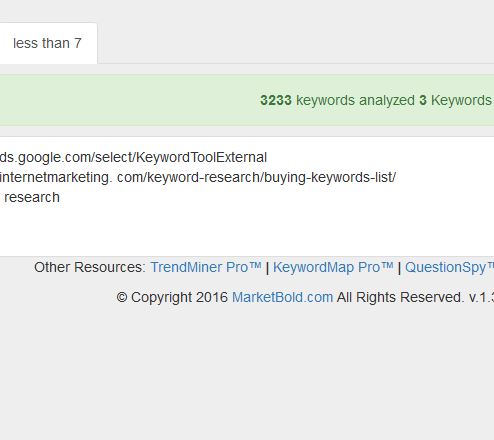Click the bold 3233 keyword count
Screen dimensions: 494x440
point(276,100)
